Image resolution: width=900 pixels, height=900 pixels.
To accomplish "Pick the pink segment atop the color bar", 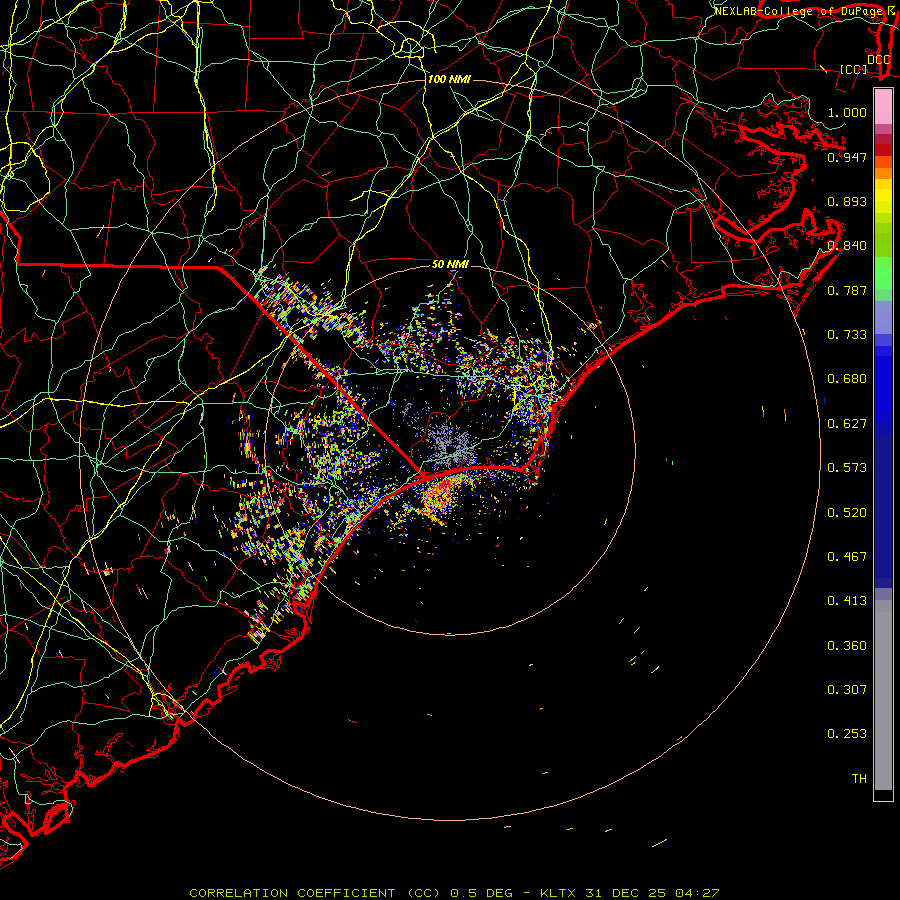I will pos(883,107).
